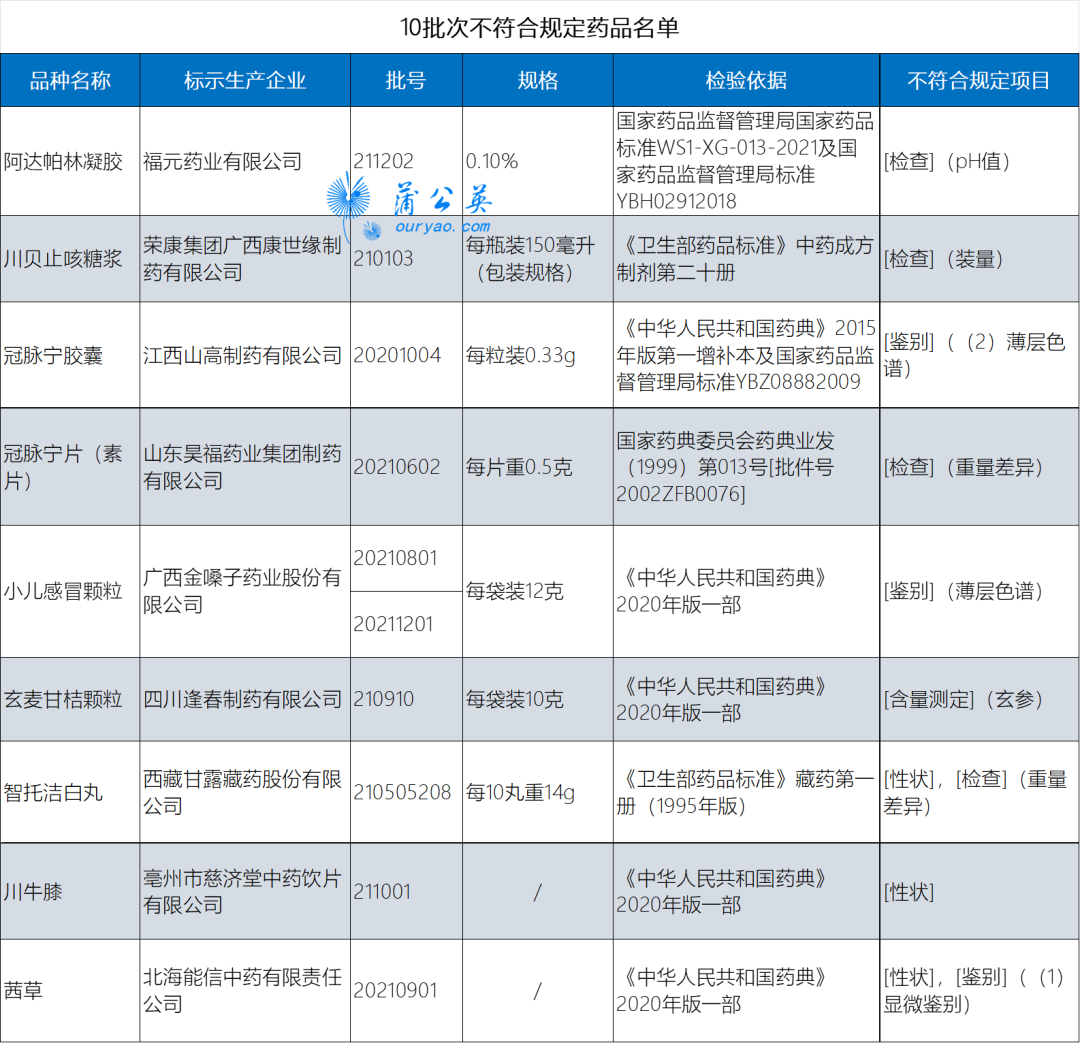Select the cell 智托洁白丸
Screen dimensions: 1080x1043
70,792
